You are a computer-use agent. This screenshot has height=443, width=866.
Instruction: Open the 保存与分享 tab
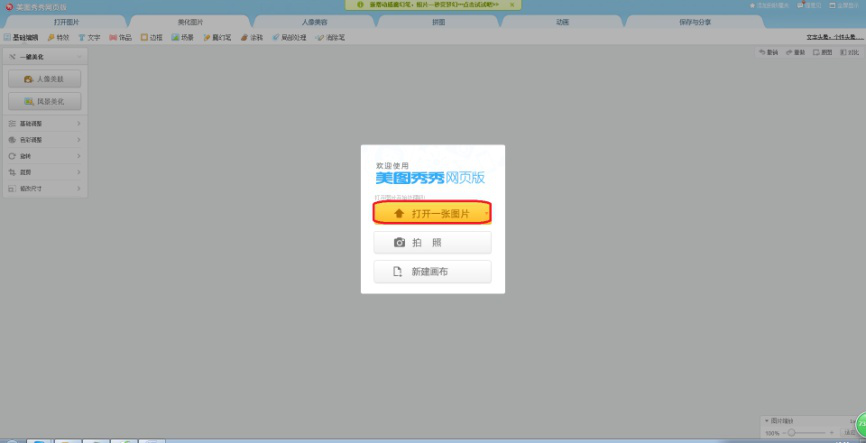687,21
